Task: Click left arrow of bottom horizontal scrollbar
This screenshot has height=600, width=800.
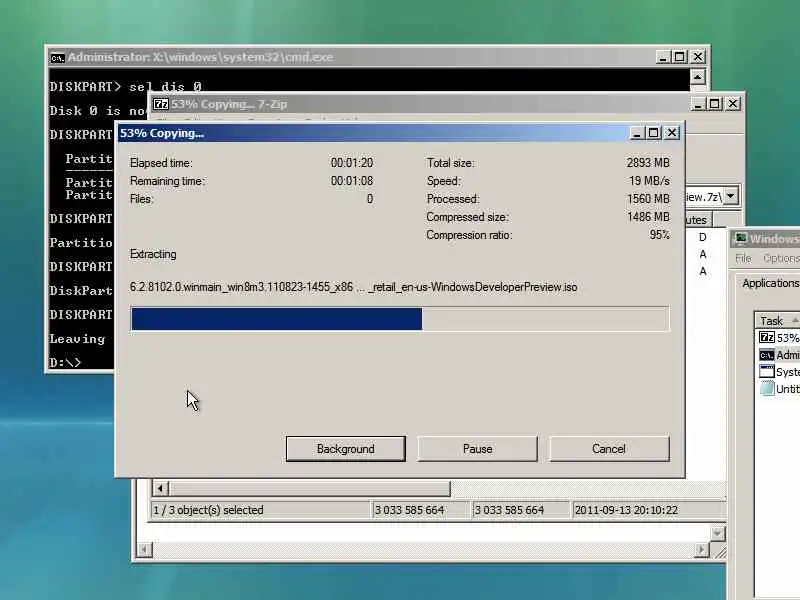Action: [144, 549]
